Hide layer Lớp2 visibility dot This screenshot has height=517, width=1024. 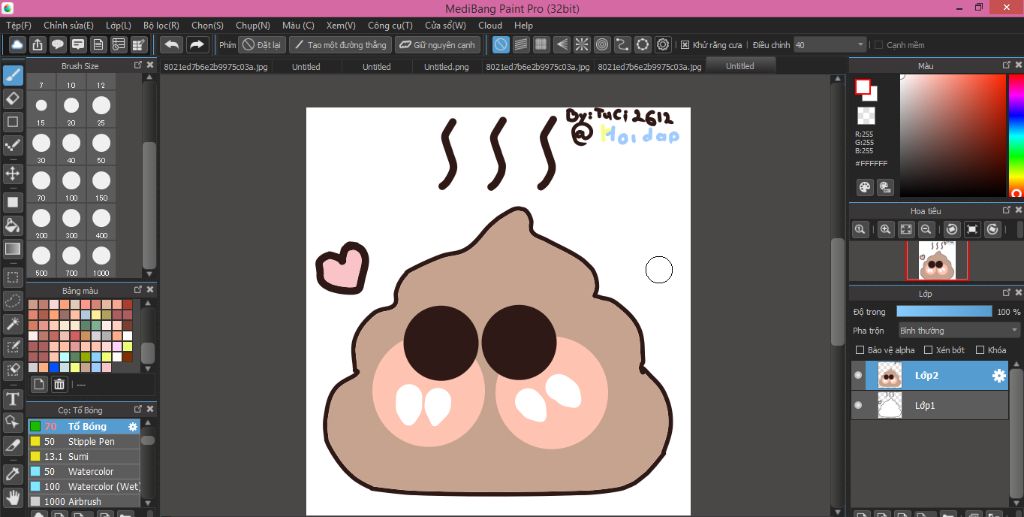858,375
